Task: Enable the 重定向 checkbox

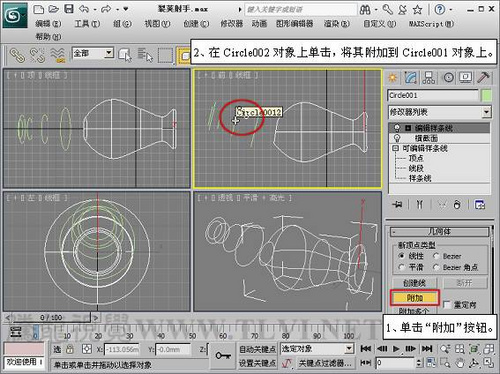Action: [x=447, y=304]
